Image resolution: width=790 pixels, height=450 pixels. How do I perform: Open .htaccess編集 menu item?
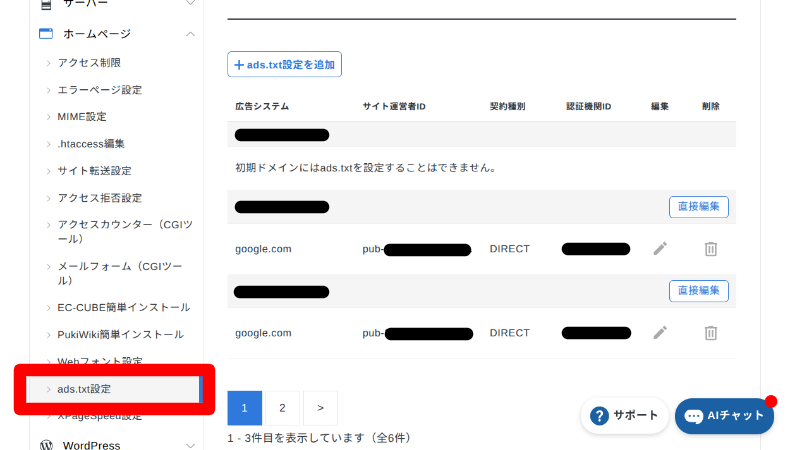pos(91,144)
